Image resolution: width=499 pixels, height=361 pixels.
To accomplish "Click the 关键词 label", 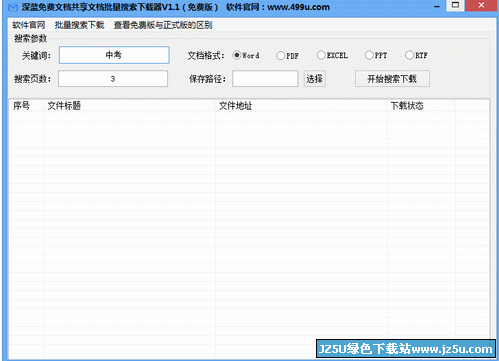I will pyautogui.click(x=36, y=56).
